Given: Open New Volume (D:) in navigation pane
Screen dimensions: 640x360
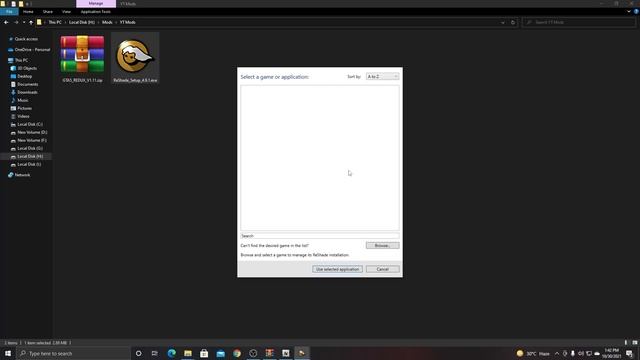Looking at the screenshot, I should (32, 132).
